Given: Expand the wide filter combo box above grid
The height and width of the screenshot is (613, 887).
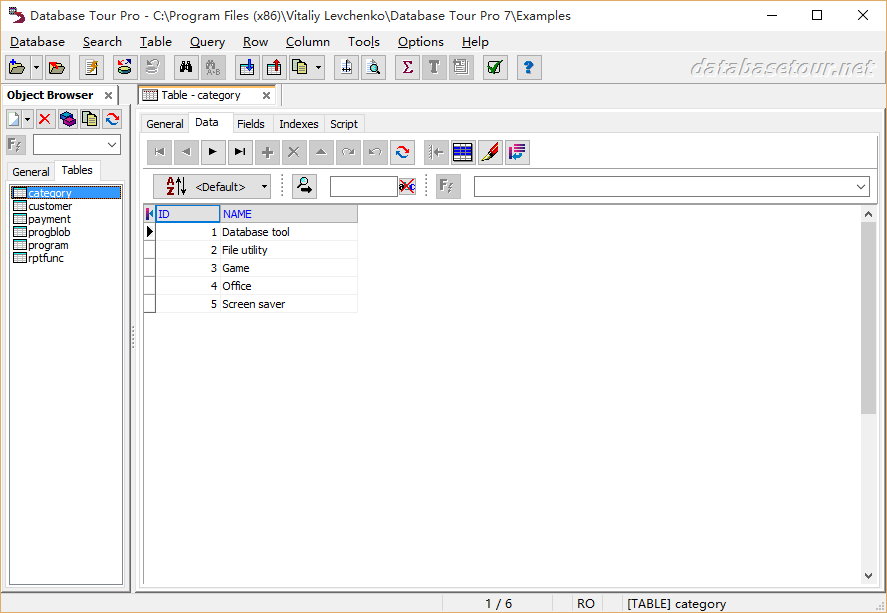Looking at the screenshot, I should coord(861,186).
